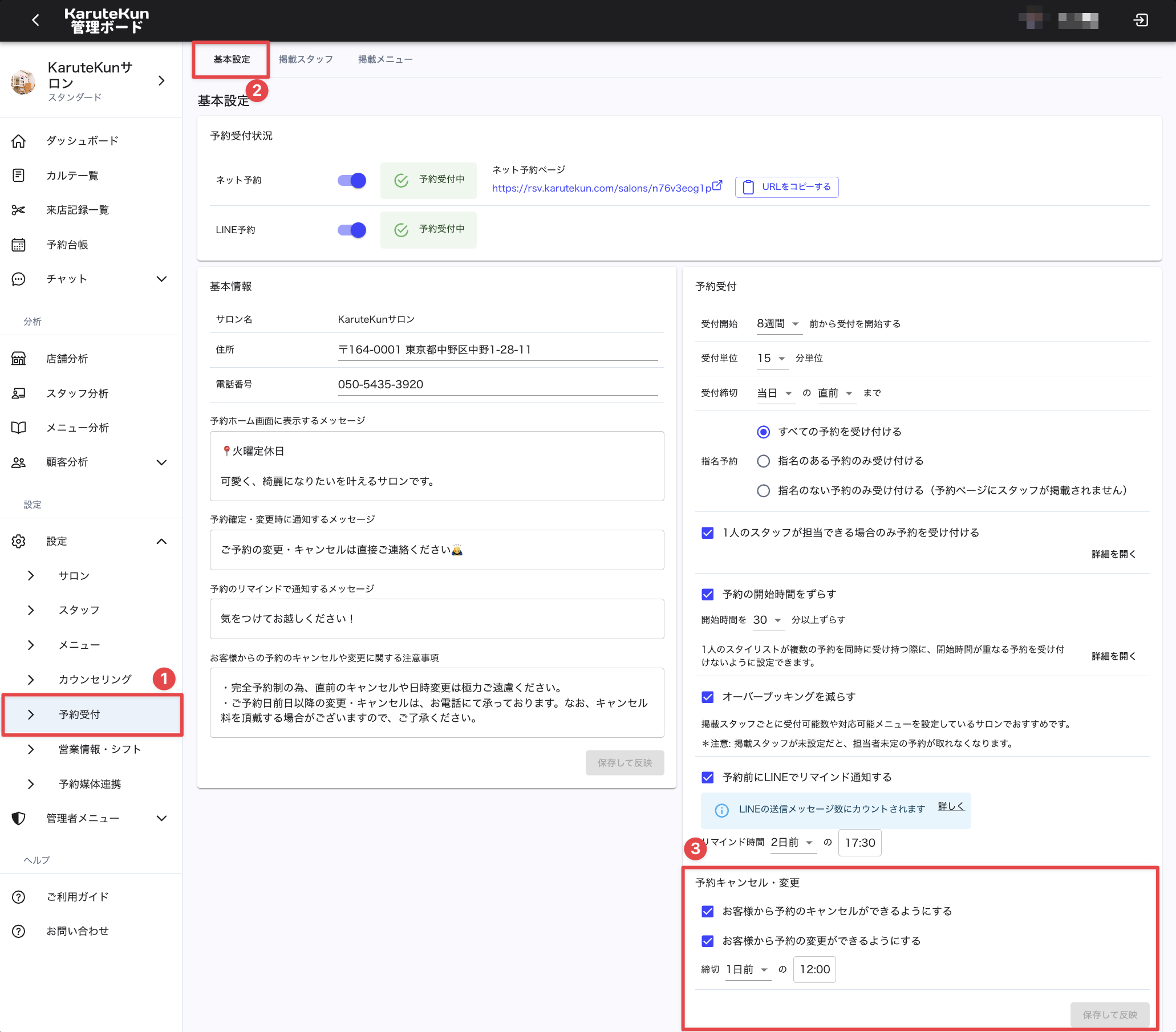The height and width of the screenshot is (1032, 1176).
Task: Open the booking page via the external link icon
Action: pos(717,185)
